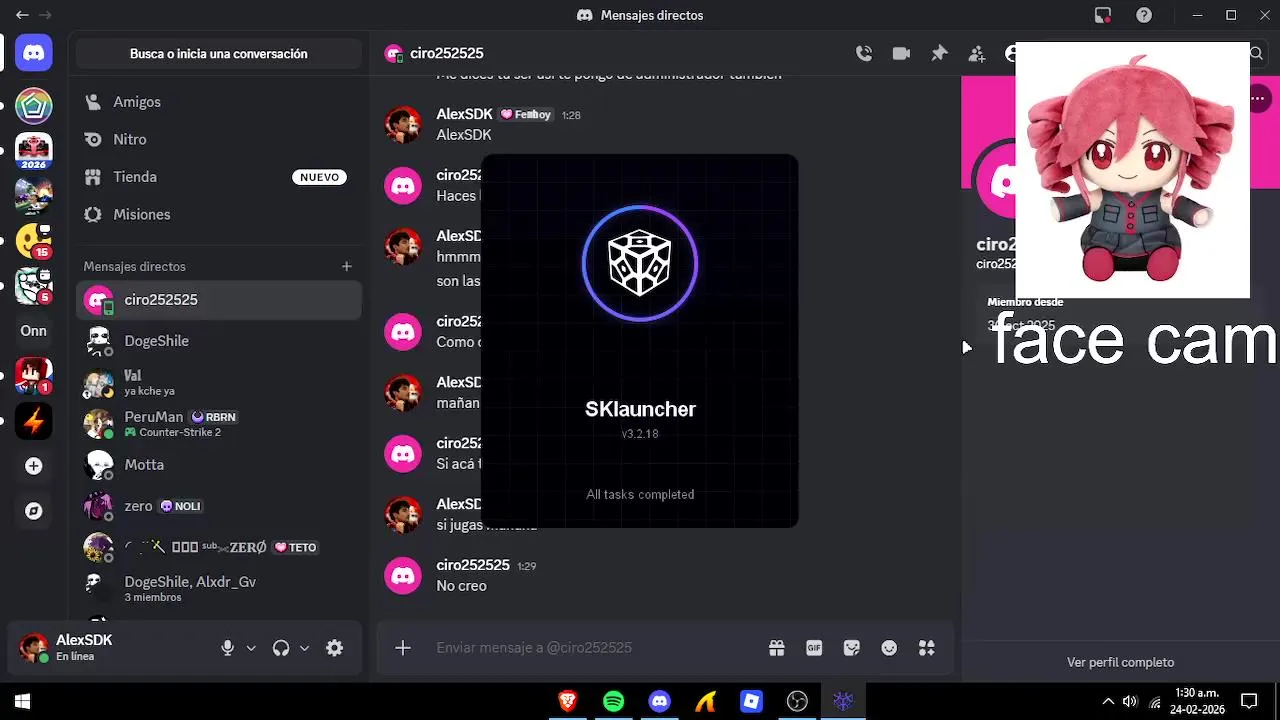Click AlexSDK user panel avatar
This screenshot has width=1280, height=720.
pyautogui.click(x=34, y=648)
